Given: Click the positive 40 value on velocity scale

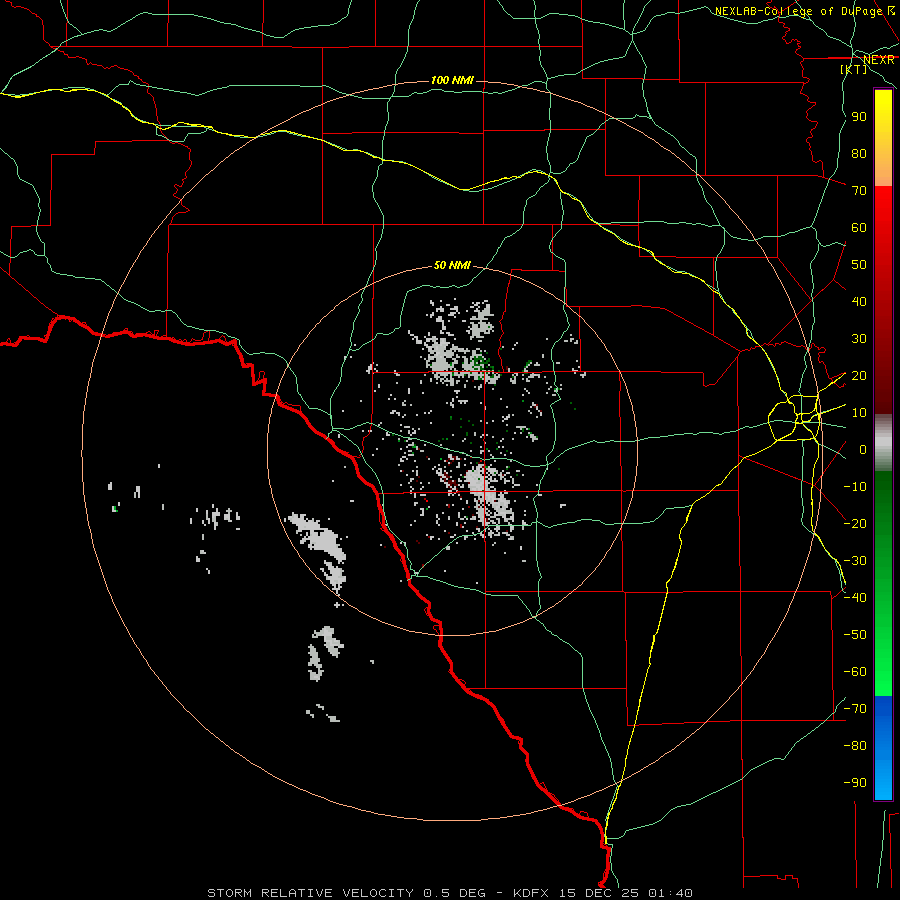Looking at the screenshot, I should click(x=859, y=302).
